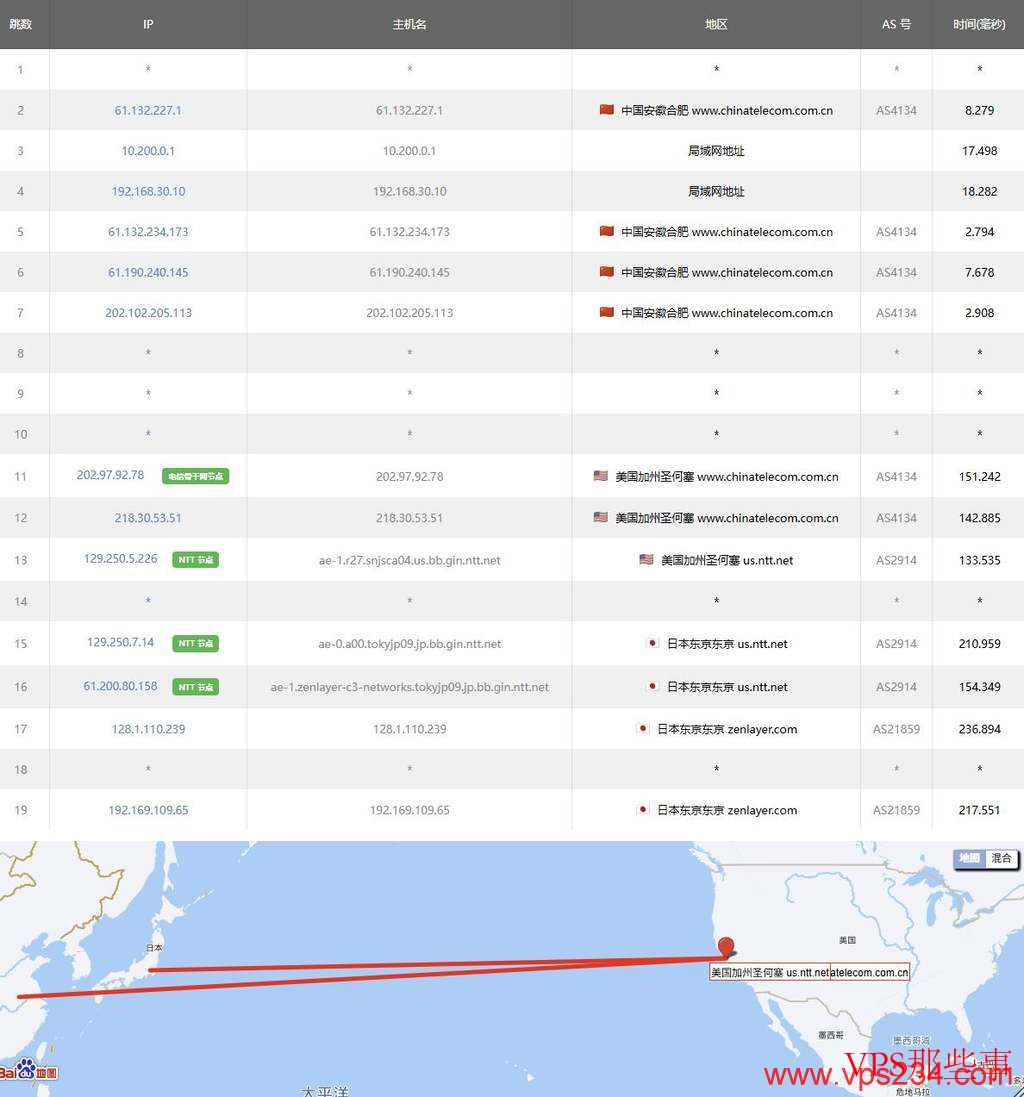Click AS21859 in hop 17 row
Screen dimensions: 1024x1097
(896, 730)
